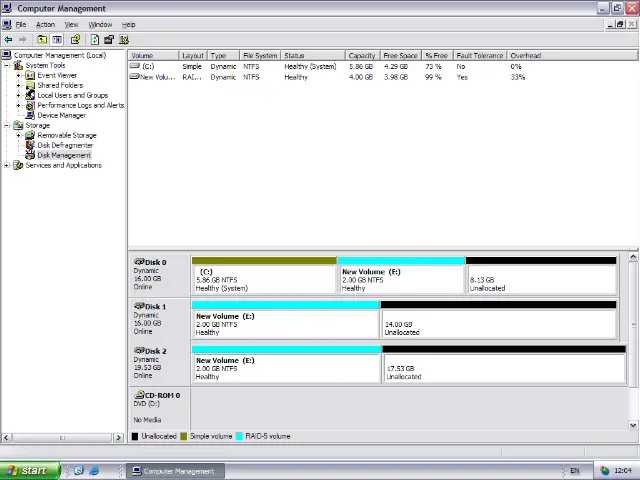Click the Refresh toolbar icon

point(95,40)
